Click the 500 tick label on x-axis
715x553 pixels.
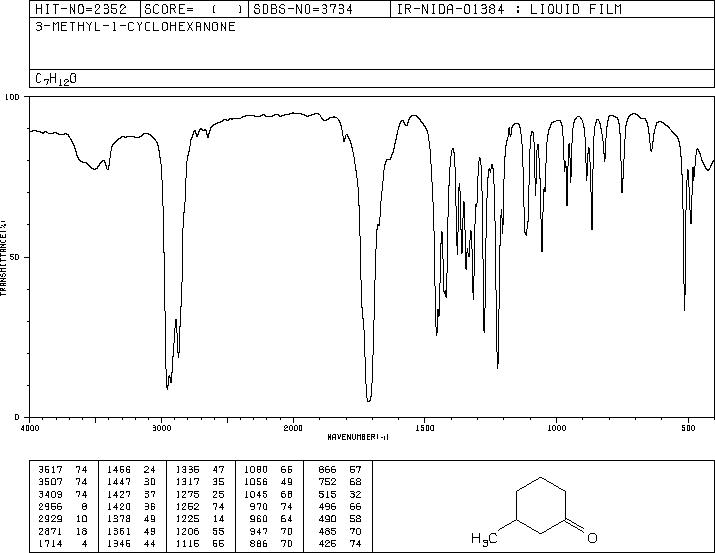click(x=688, y=428)
